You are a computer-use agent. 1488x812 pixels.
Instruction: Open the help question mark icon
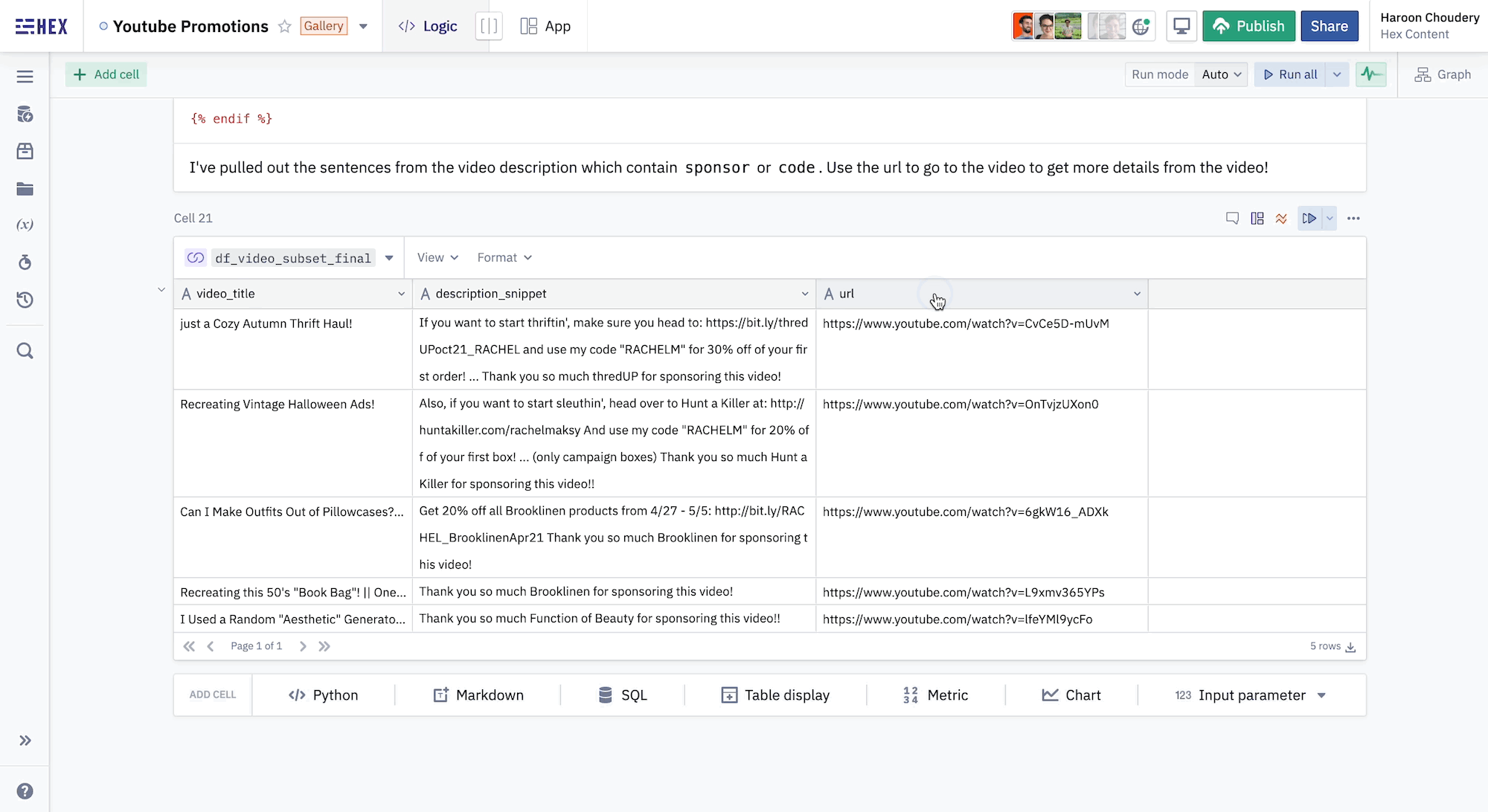[25, 790]
